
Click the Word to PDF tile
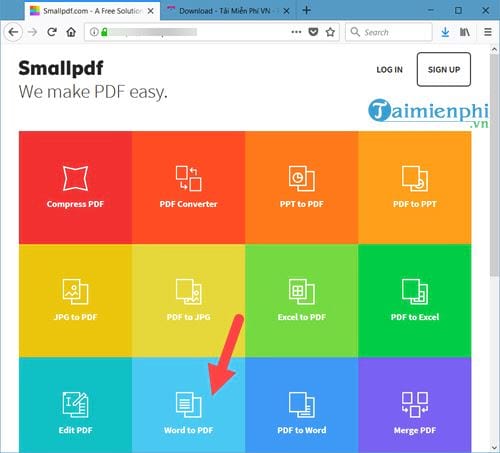[x=188, y=405]
